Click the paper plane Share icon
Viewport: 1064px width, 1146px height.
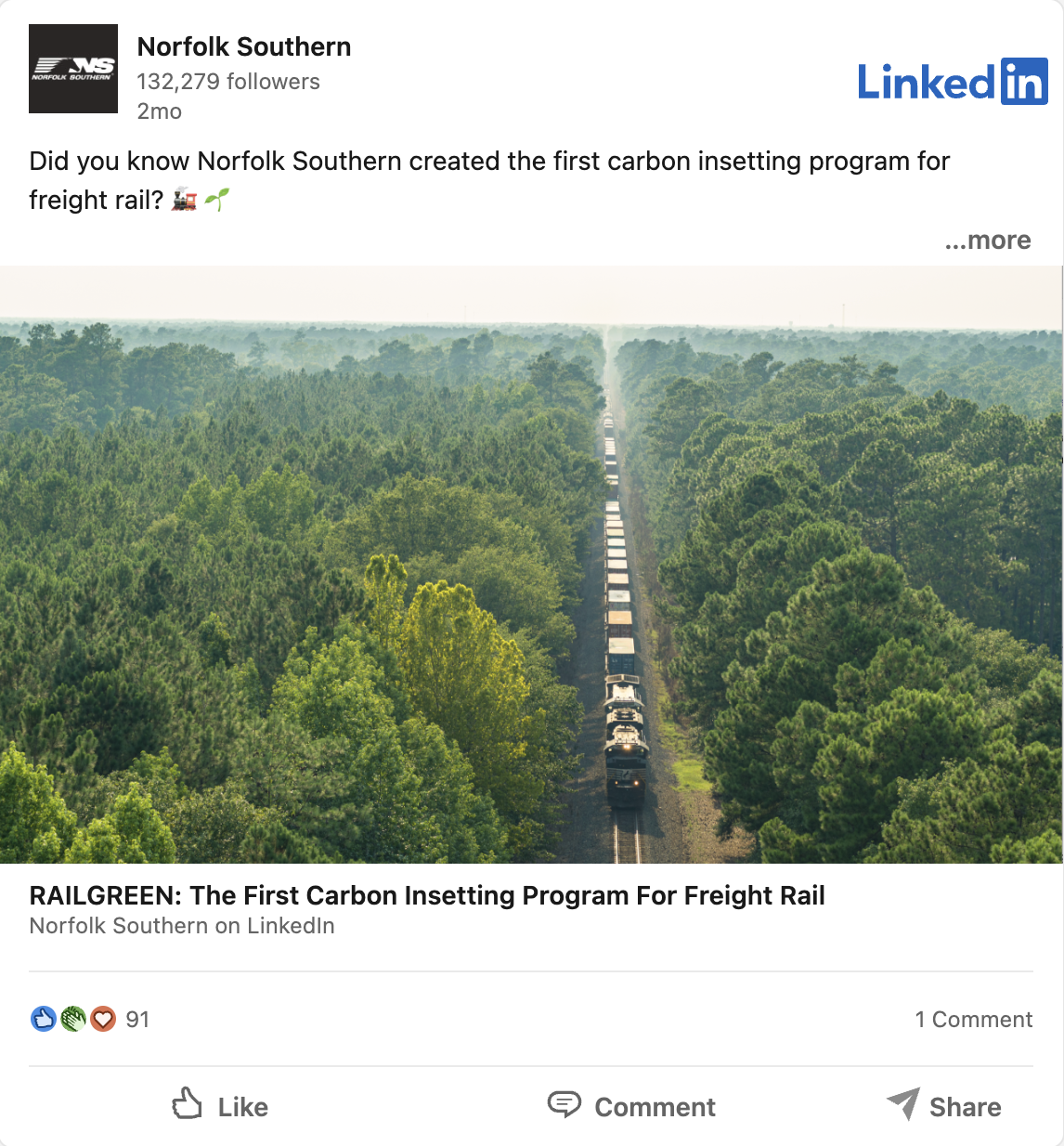point(902,1105)
